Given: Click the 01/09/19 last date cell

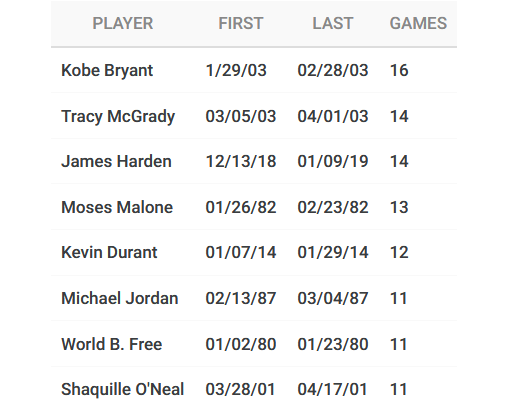Looking at the screenshot, I should tap(333, 161).
